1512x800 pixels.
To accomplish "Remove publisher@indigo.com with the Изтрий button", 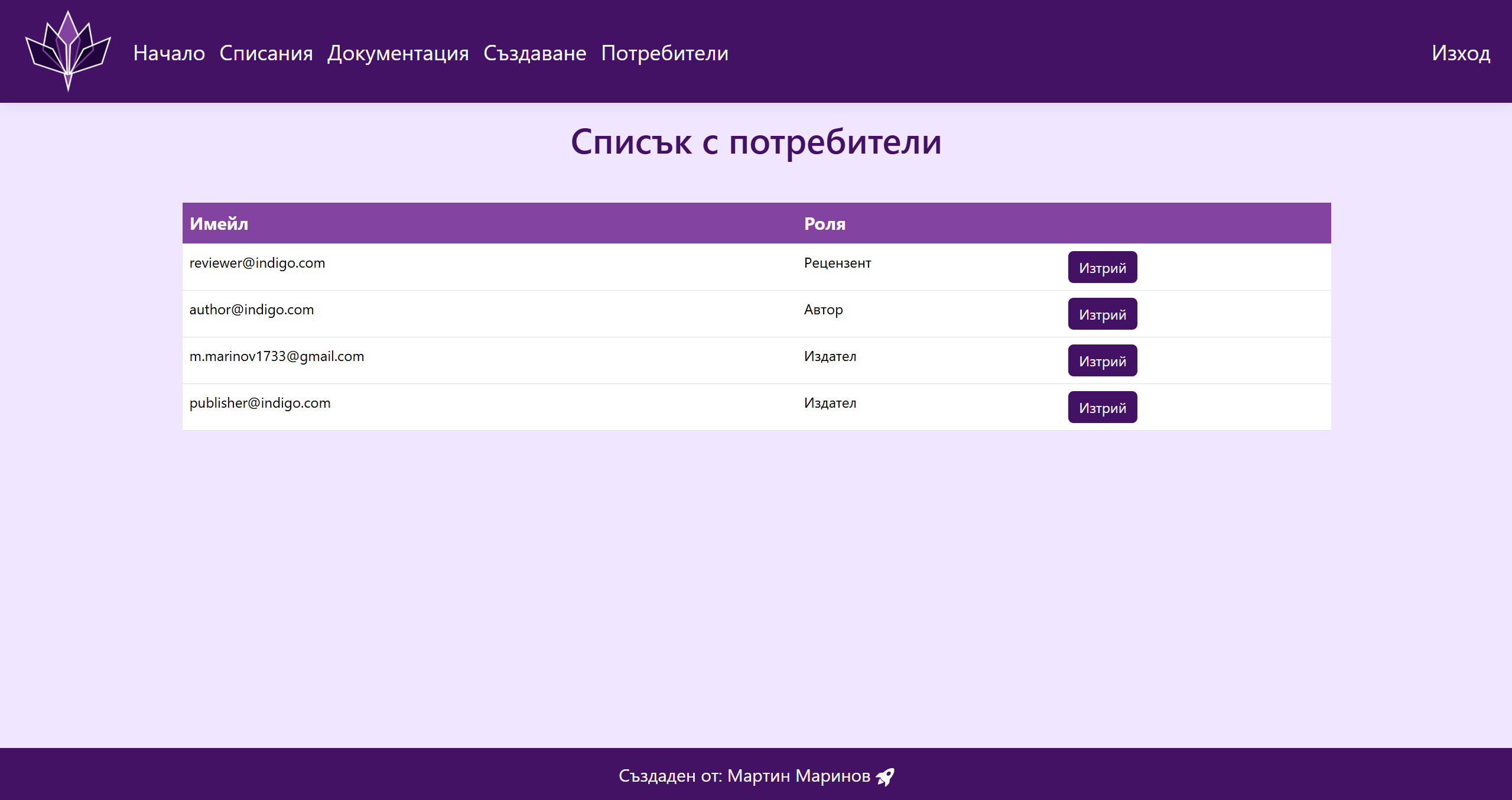I will coord(1102,407).
